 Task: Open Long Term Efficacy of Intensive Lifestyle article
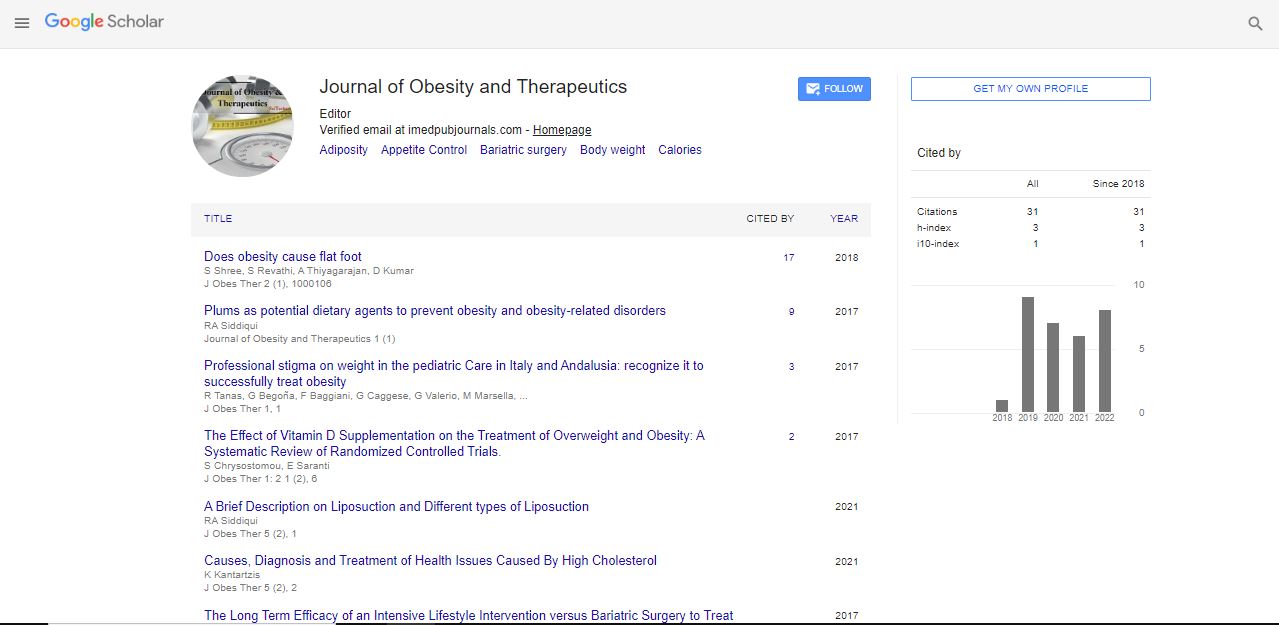tap(469, 616)
